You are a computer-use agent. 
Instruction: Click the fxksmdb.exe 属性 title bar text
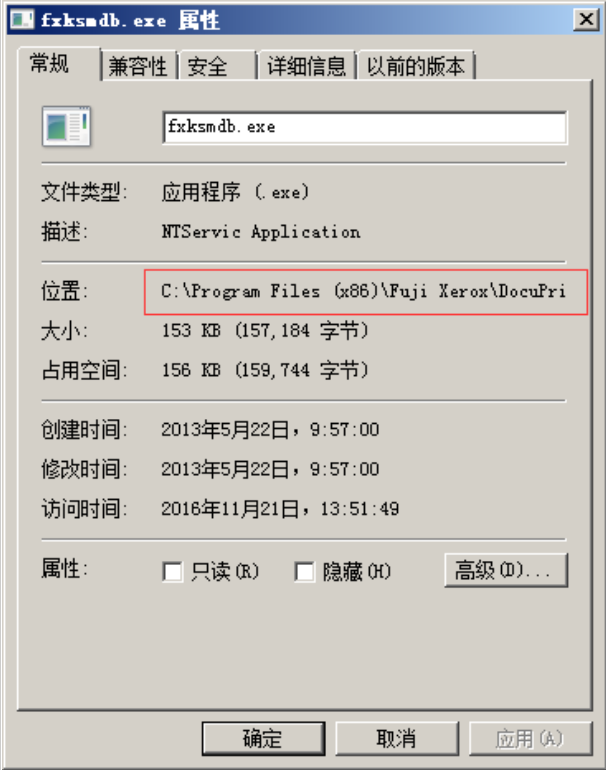click(x=130, y=20)
